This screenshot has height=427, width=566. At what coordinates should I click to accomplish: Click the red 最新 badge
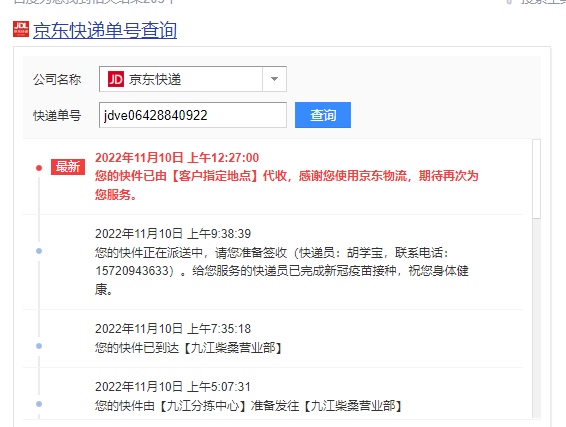[x=68, y=167]
